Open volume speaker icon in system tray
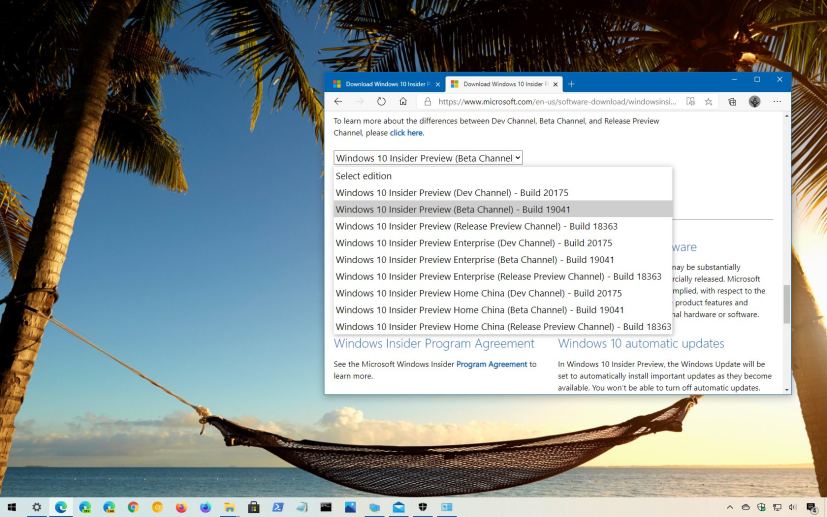 [x=793, y=508]
